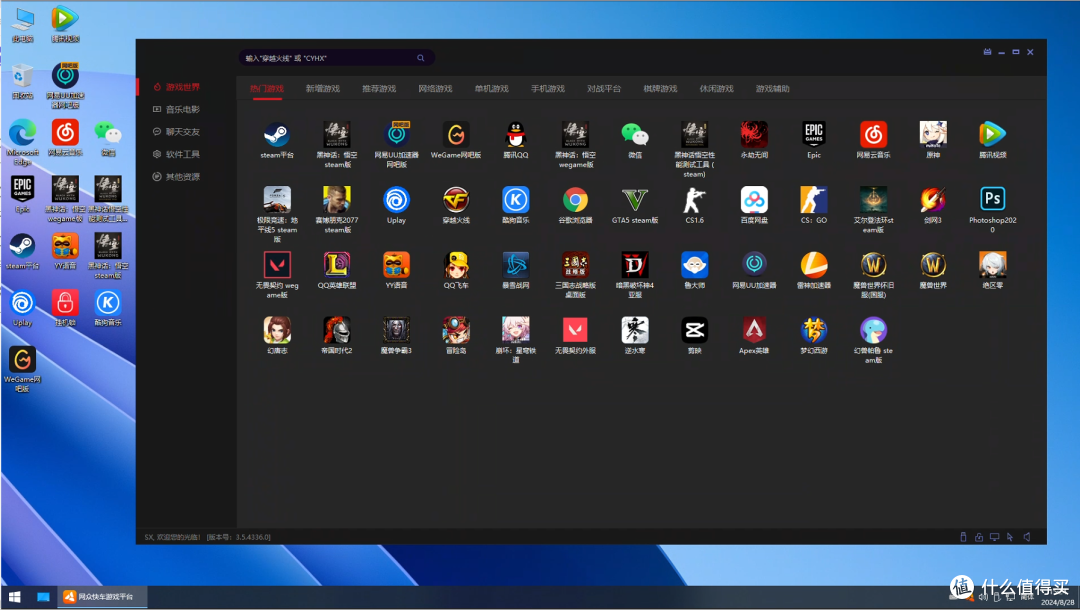This screenshot has width=1080, height=610.
Task: Open 游戏辅助 tab
Action: coord(773,89)
